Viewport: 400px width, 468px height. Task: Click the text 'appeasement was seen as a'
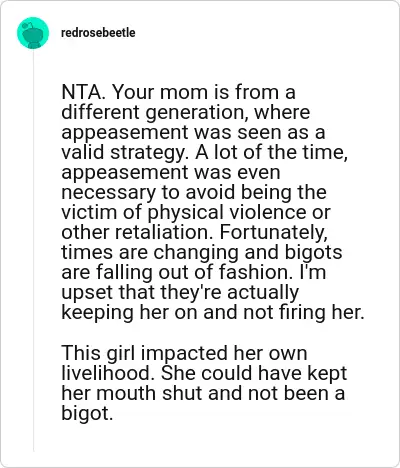193,132
